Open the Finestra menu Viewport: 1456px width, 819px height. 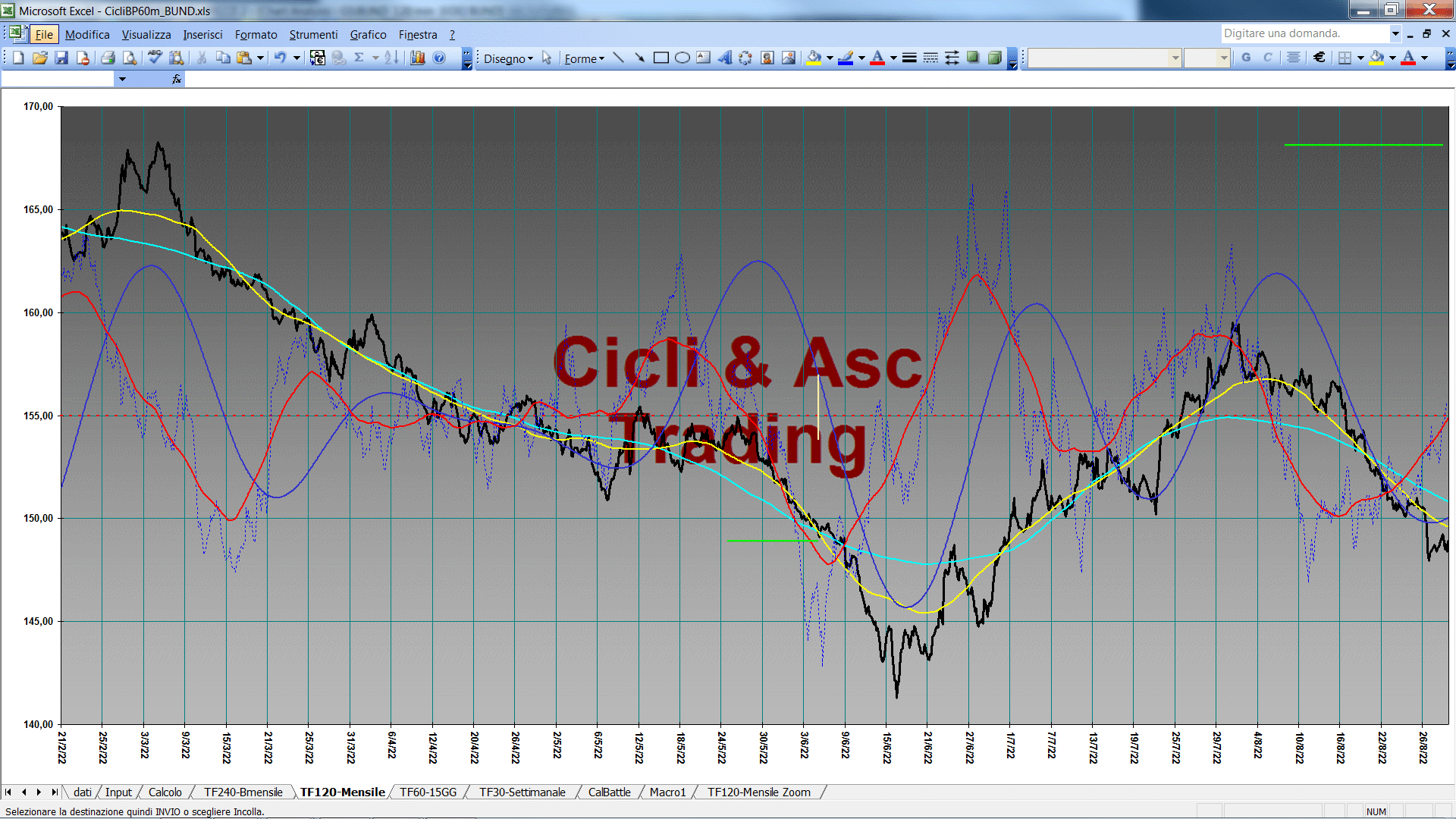click(418, 35)
